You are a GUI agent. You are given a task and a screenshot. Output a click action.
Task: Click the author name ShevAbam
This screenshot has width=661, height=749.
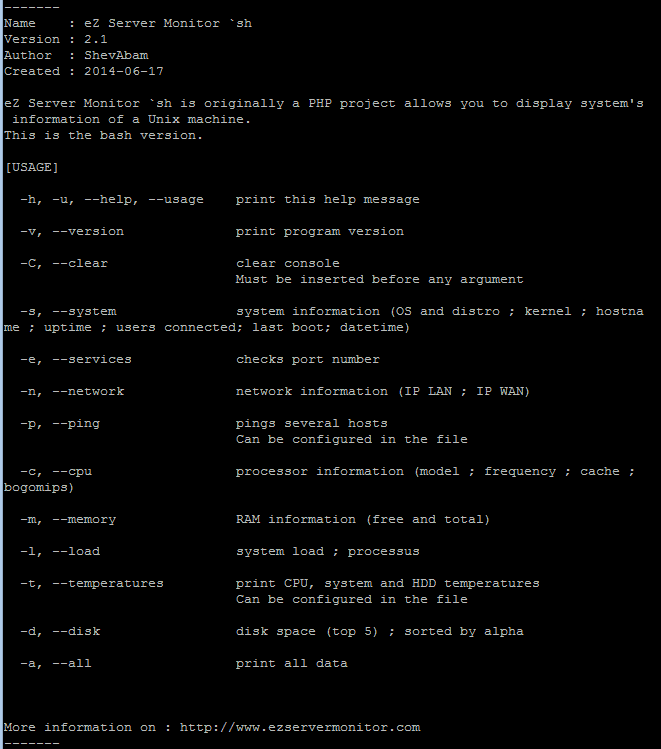tap(116, 55)
